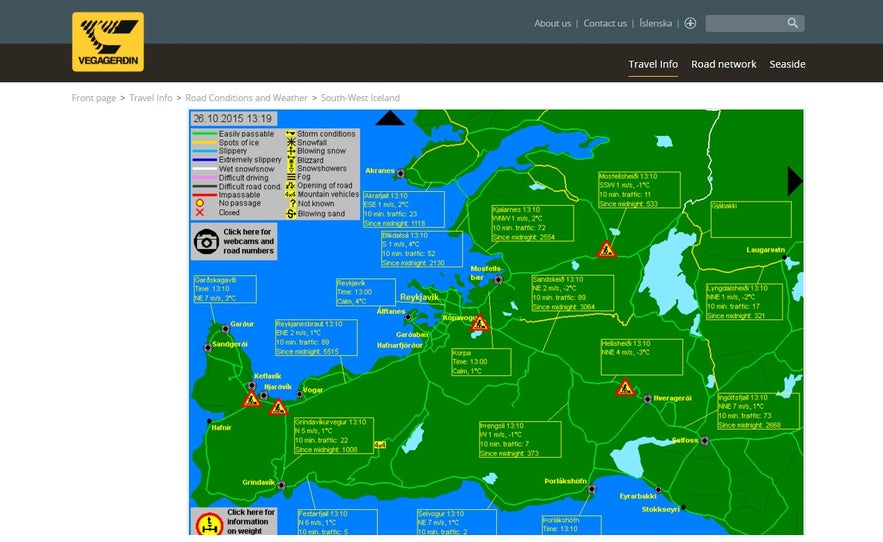
Task: Click the Grindavík town marker
Action: click(281, 485)
